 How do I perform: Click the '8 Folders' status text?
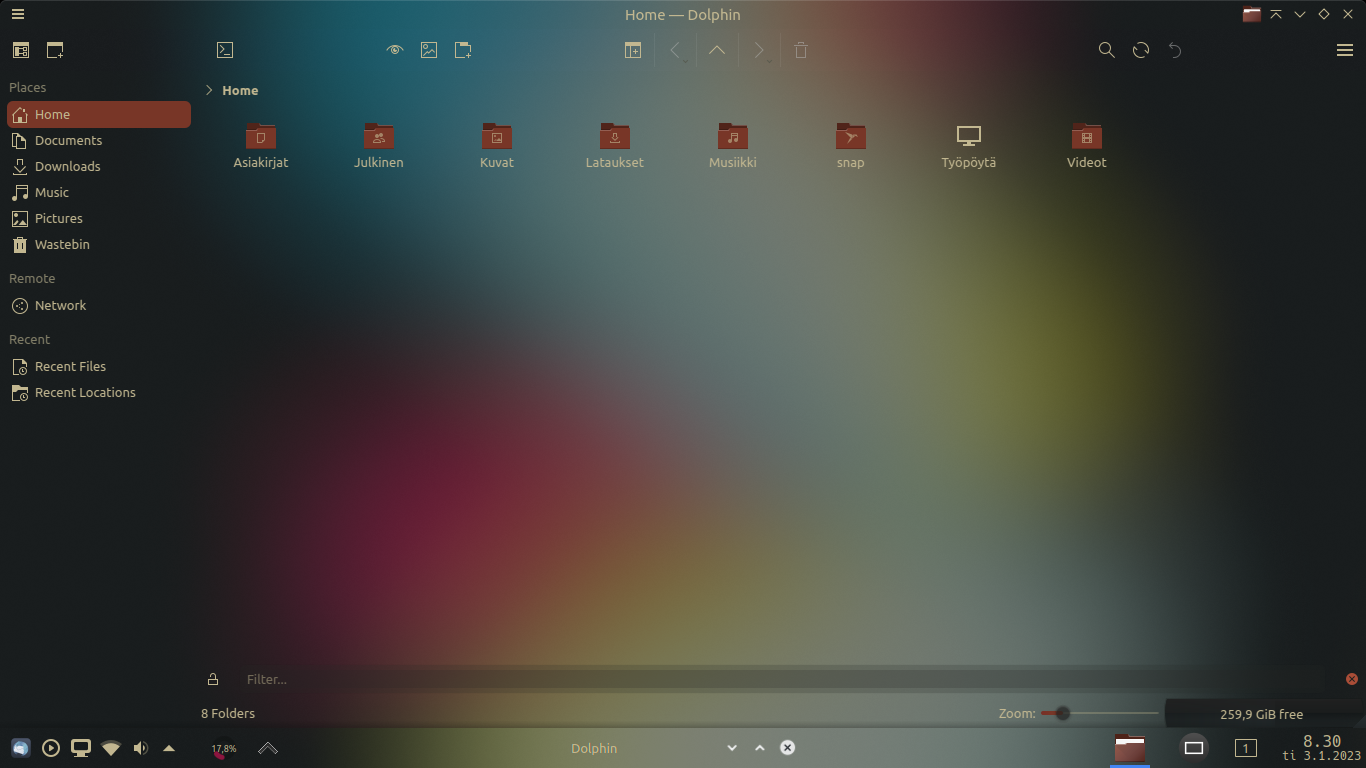(228, 713)
